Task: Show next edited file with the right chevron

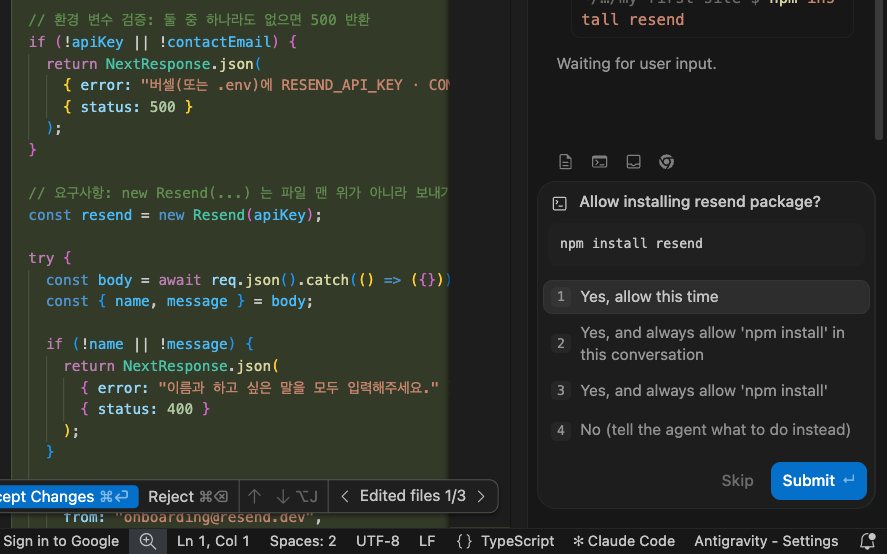Action: coord(481,496)
